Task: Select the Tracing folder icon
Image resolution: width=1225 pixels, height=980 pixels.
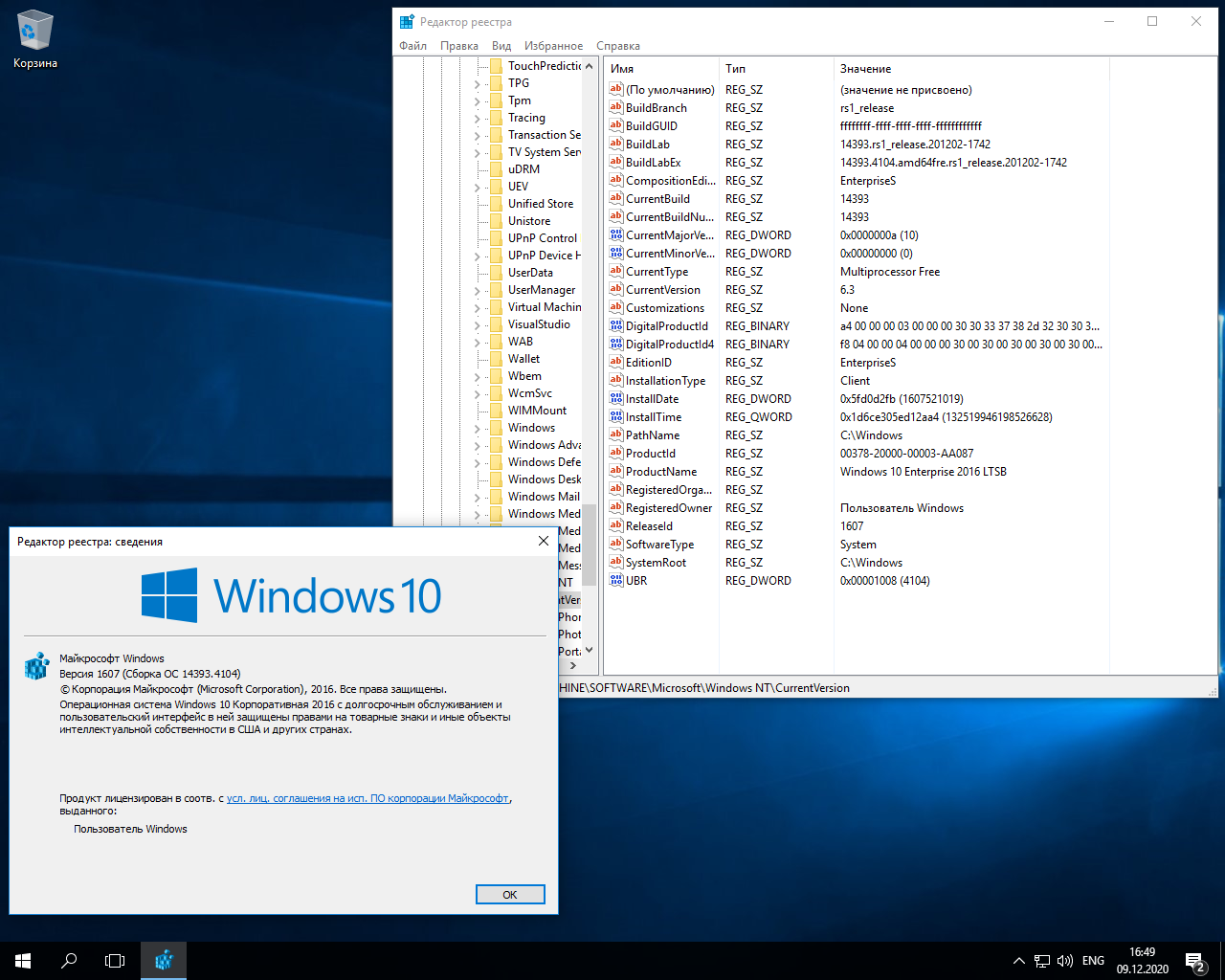Action: click(x=496, y=118)
